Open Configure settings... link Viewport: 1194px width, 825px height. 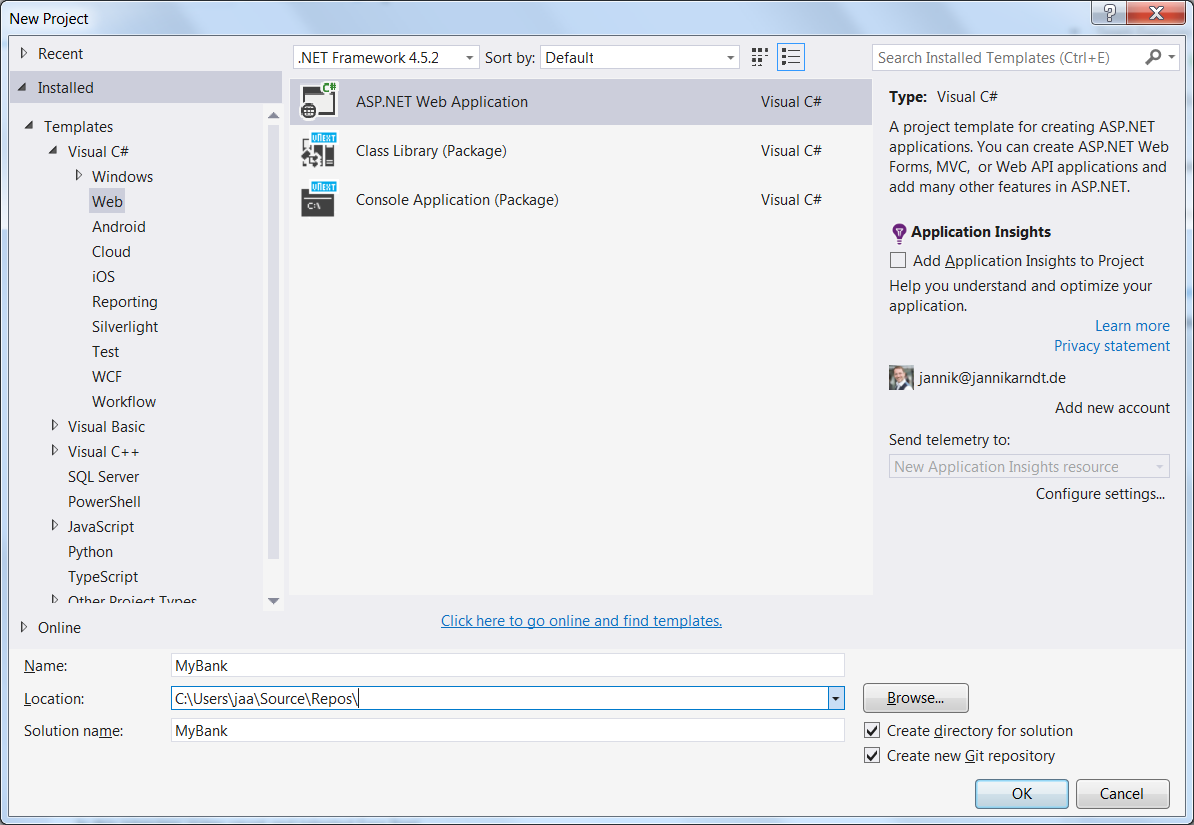point(1100,494)
